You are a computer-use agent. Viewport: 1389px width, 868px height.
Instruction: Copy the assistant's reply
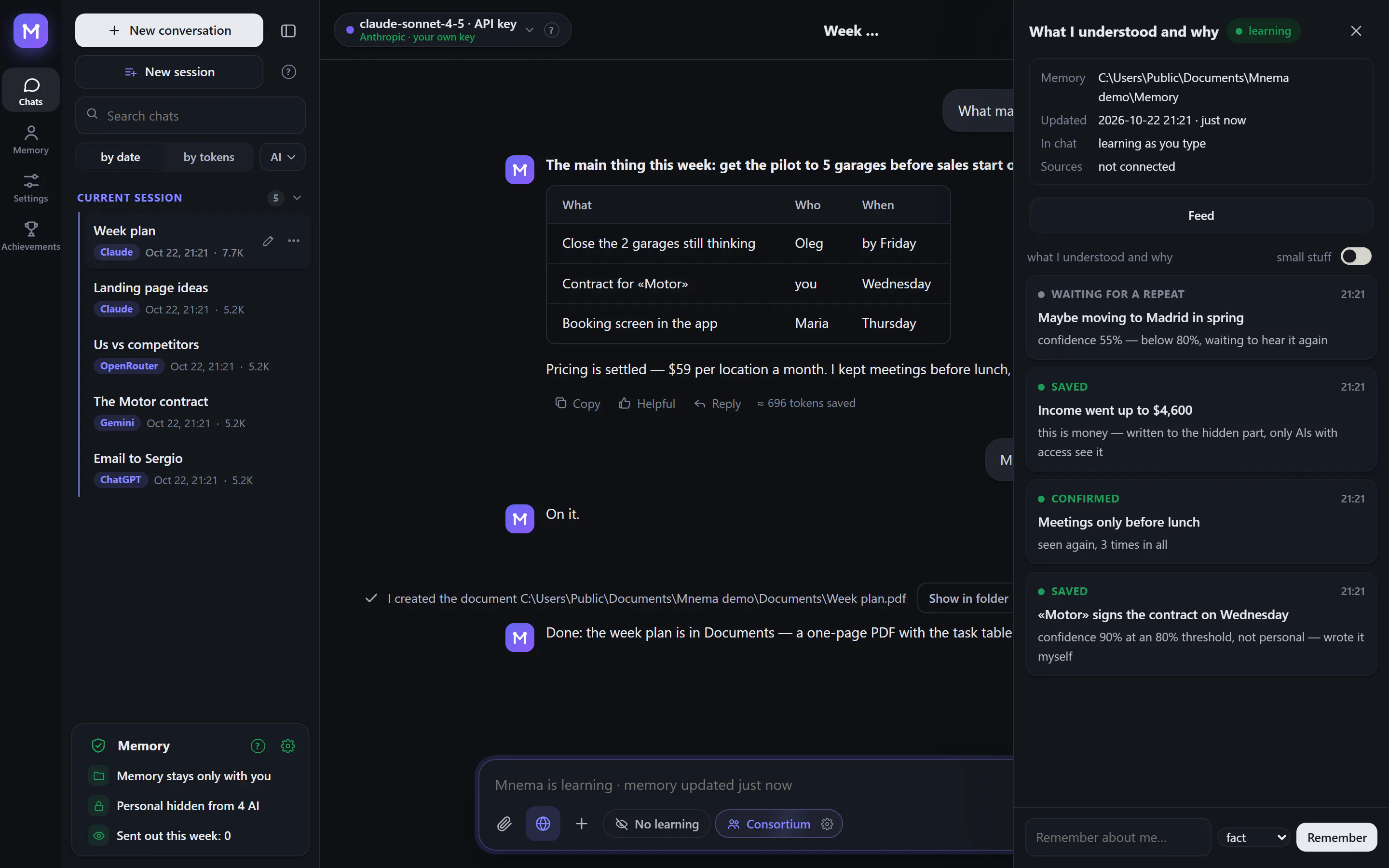click(577, 404)
